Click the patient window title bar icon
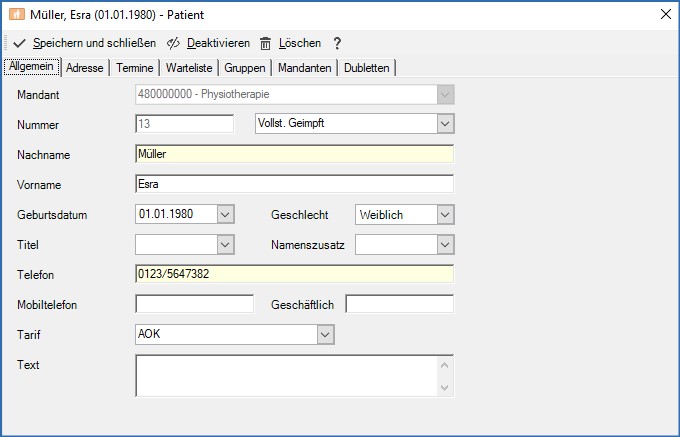 (16, 14)
